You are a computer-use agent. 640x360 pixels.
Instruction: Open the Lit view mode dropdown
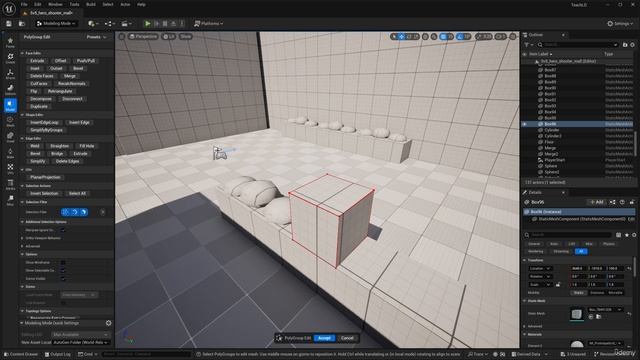coord(169,36)
